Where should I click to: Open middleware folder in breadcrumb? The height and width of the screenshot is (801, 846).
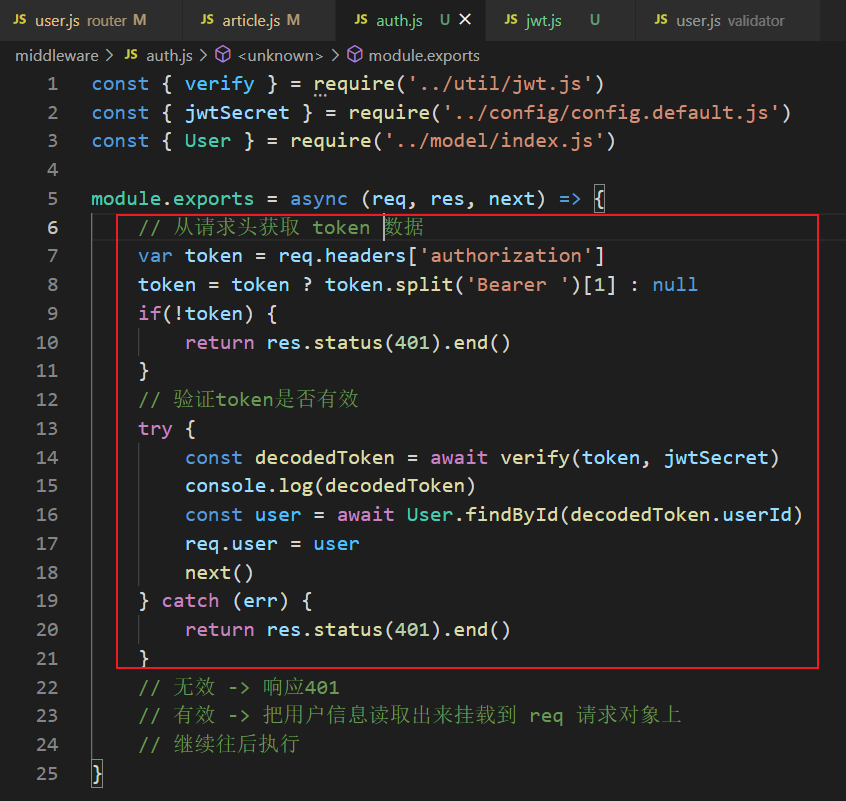point(57,56)
